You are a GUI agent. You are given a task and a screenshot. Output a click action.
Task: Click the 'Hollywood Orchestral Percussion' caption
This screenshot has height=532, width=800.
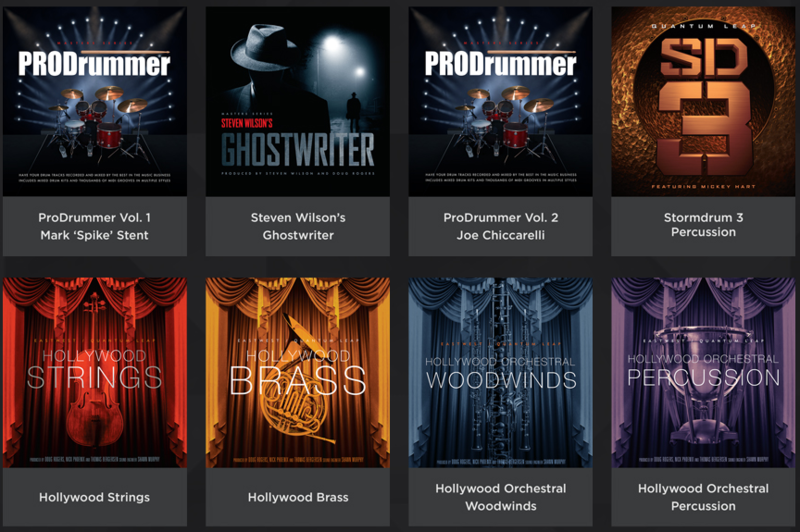click(x=702, y=497)
